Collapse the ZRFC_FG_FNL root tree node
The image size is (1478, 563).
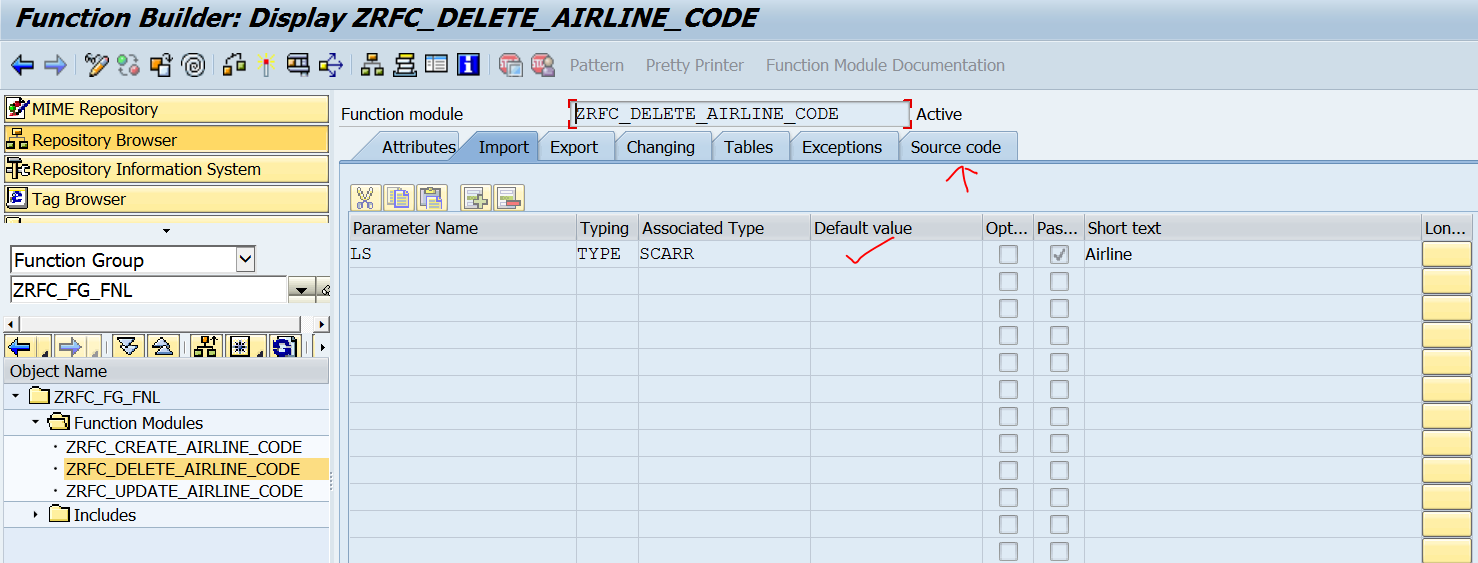coord(16,397)
